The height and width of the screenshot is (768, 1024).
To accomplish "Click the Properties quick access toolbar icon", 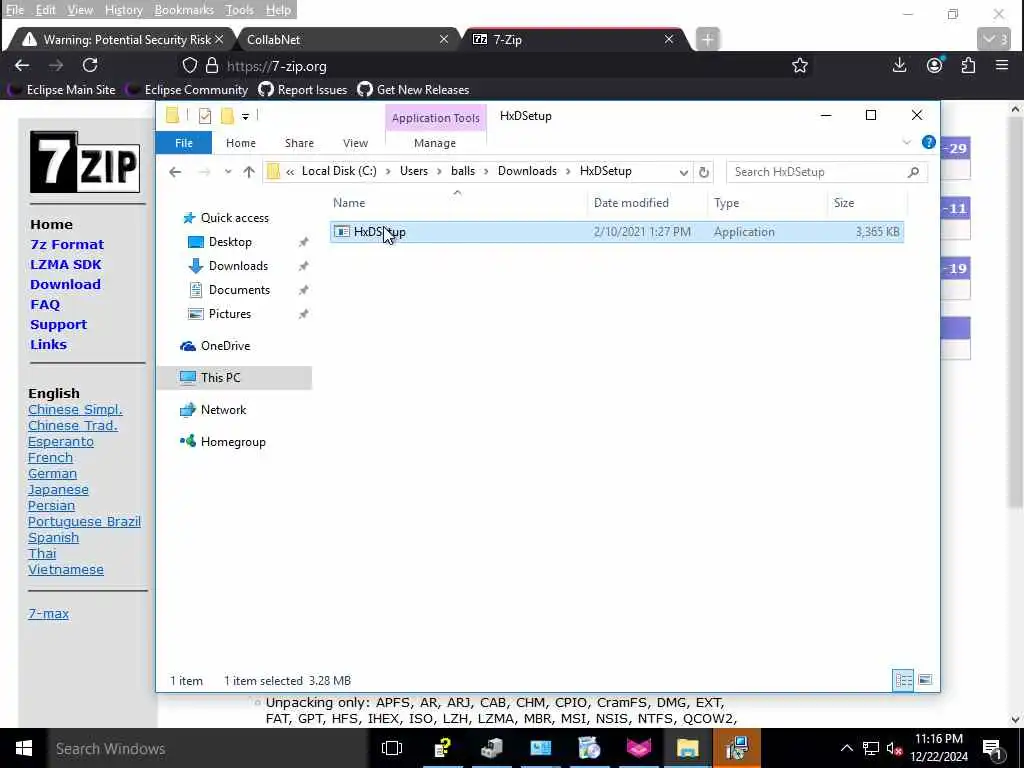I will click(x=204, y=116).
